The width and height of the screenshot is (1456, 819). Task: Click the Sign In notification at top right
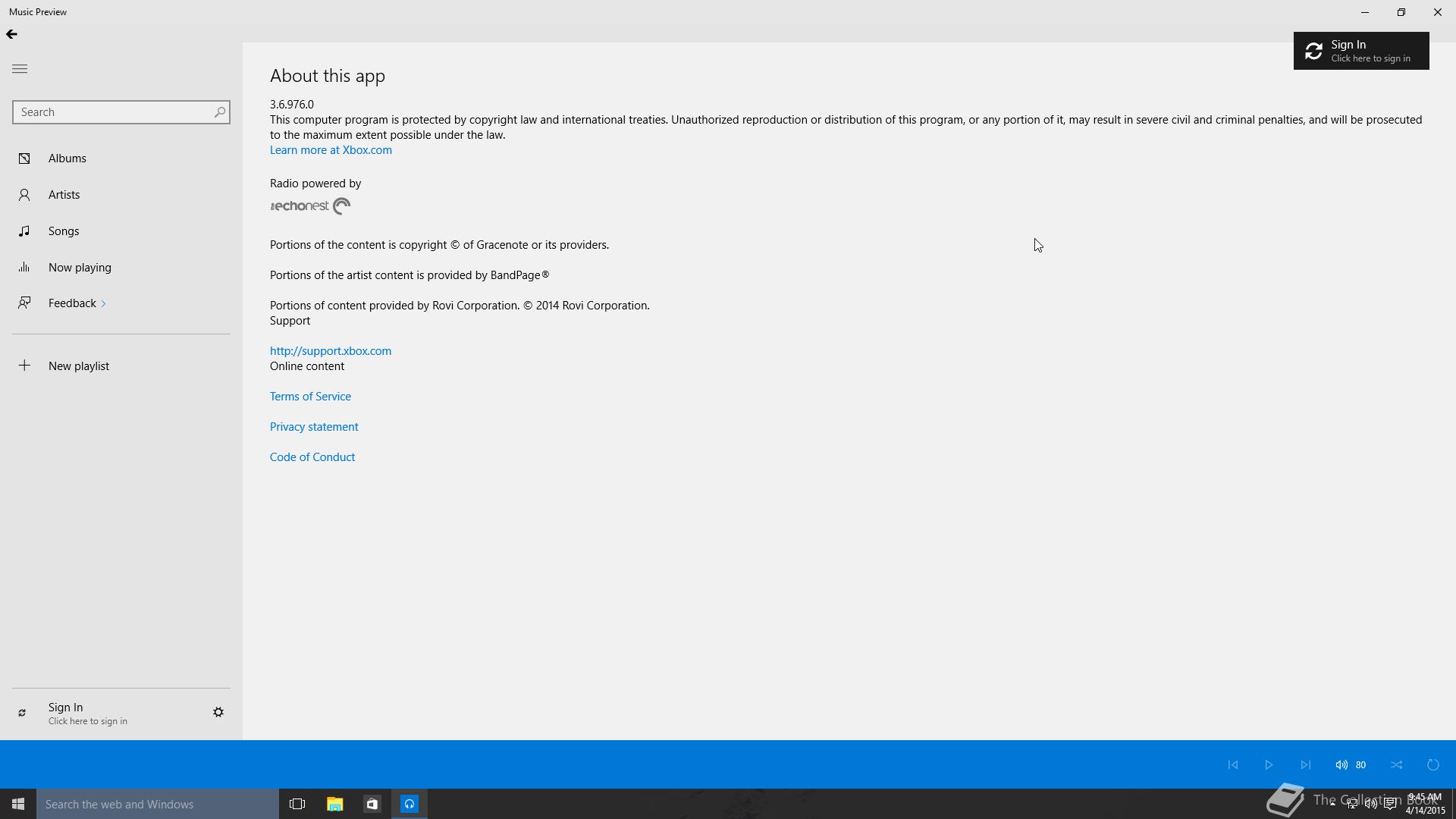[1361, 51]
